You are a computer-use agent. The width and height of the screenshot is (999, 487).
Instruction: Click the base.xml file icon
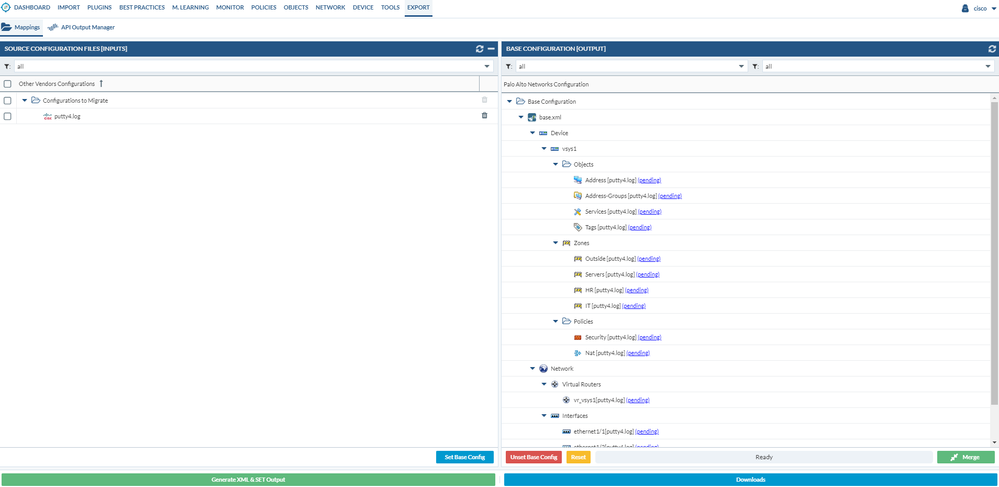[531, 117]
